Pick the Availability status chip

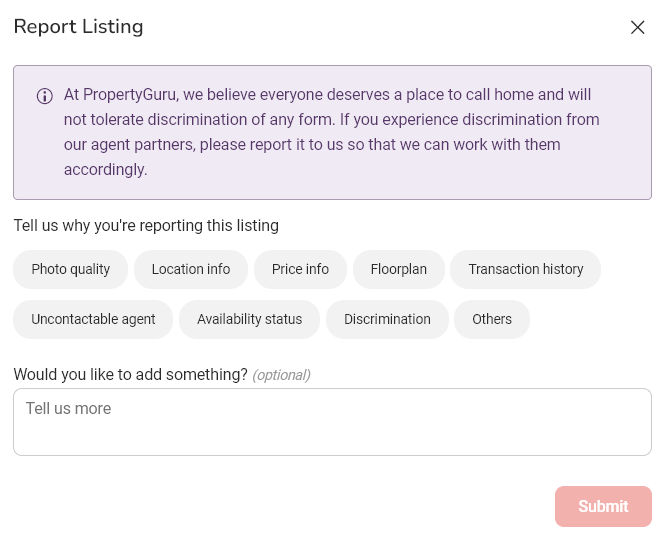[x=249, y=319]
